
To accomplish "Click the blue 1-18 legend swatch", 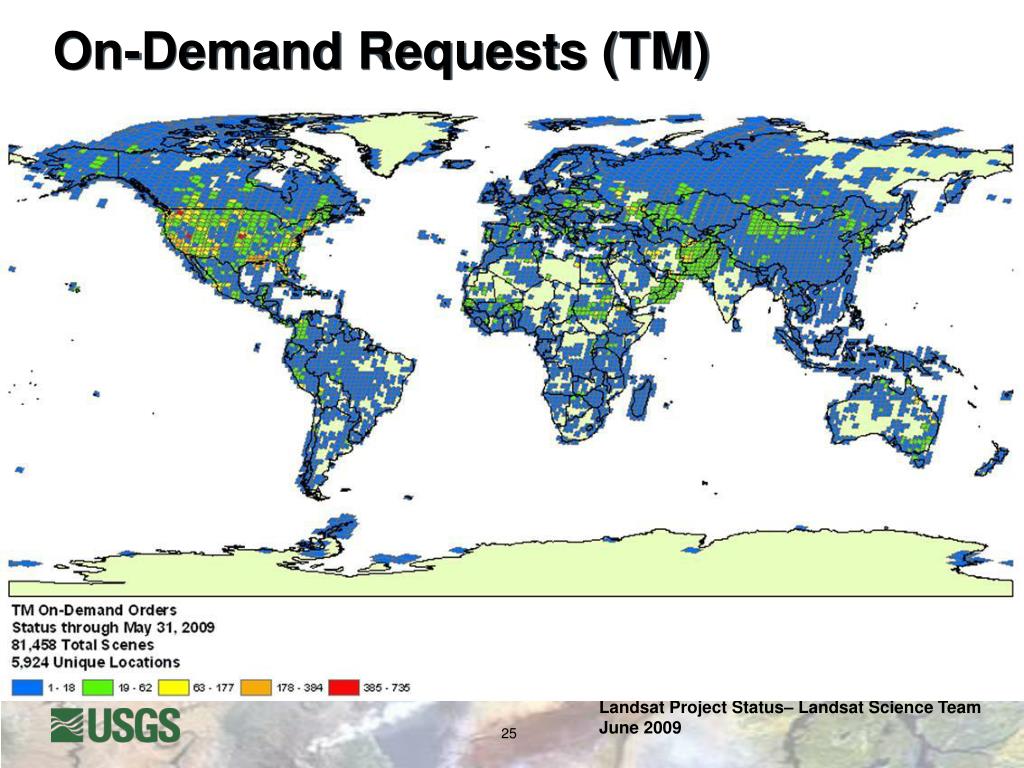I will coord(27,688).
